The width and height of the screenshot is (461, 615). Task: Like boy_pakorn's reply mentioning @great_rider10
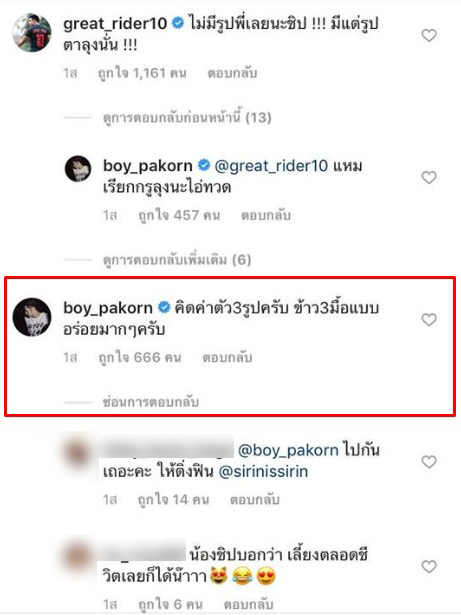point(429,178)
